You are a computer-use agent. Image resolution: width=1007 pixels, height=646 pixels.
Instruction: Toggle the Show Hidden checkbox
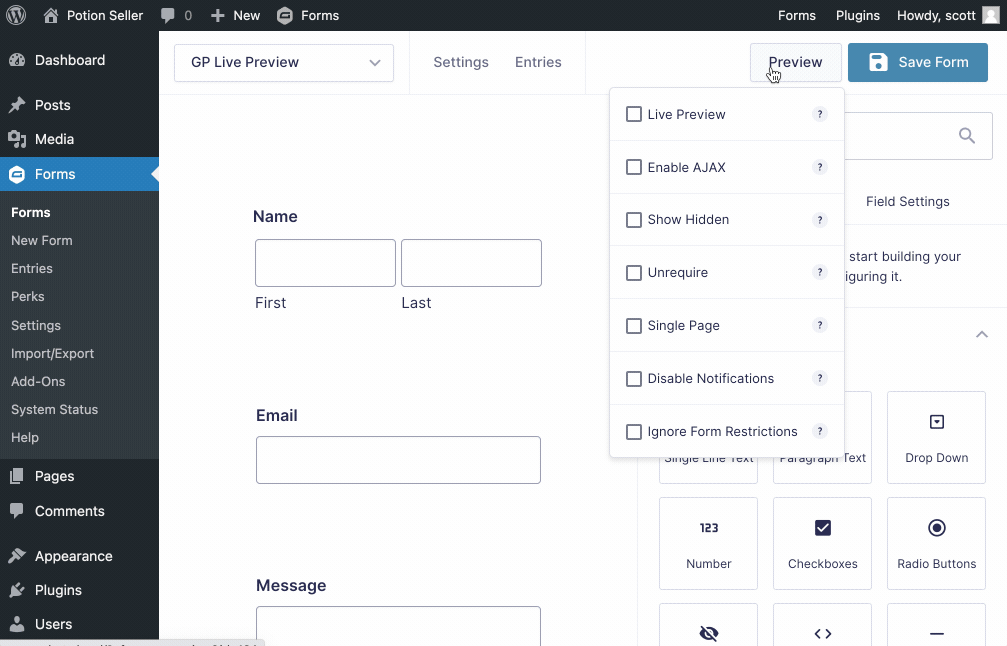click(x=634, y=220)
